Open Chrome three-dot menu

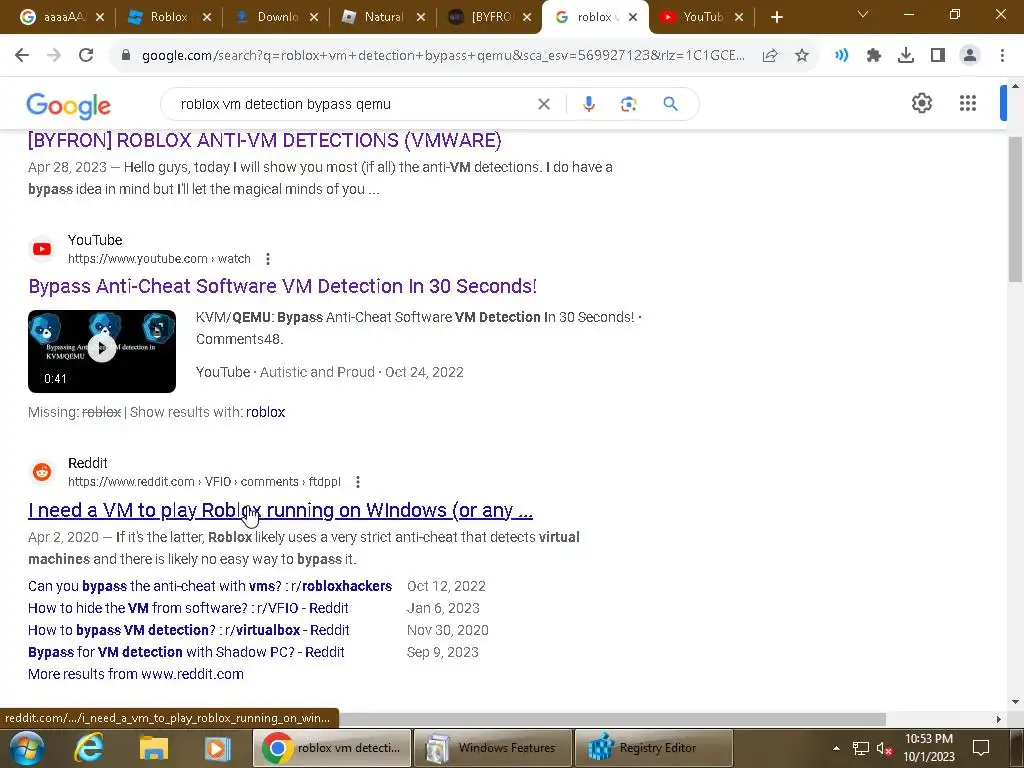[1002, 56]
